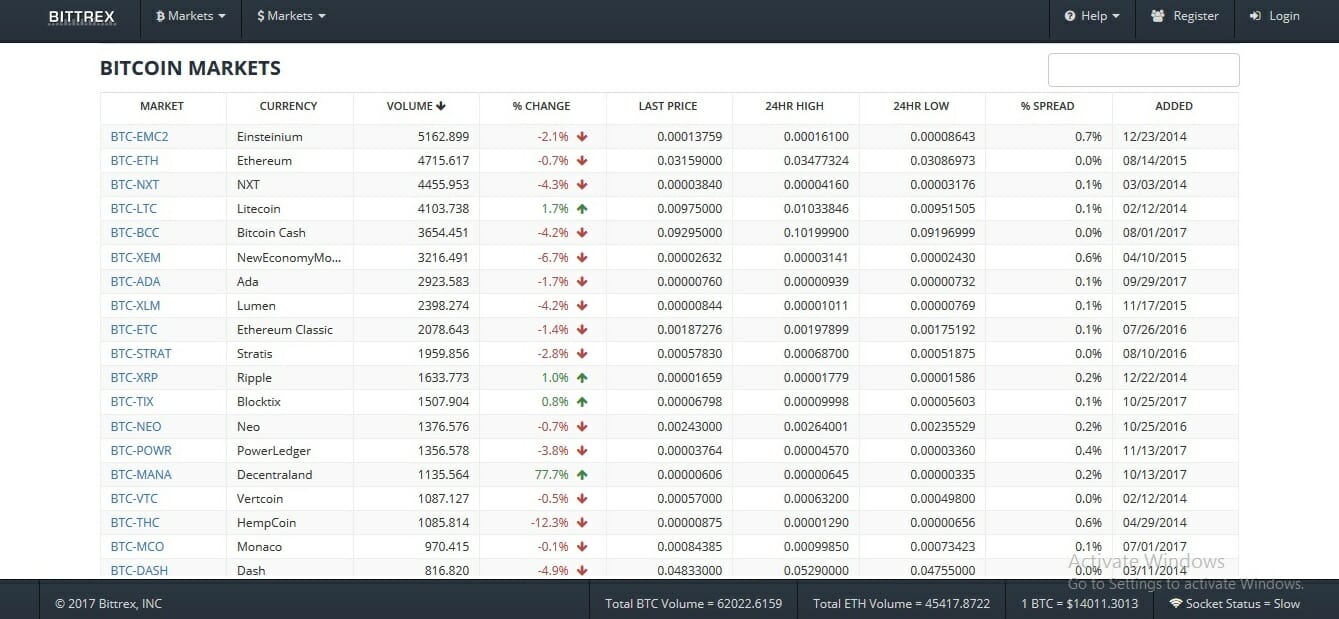Viewport: 1339px width, 619px height.
Task: Click the Ethereum Classic currency name
Action: [285, 330]
